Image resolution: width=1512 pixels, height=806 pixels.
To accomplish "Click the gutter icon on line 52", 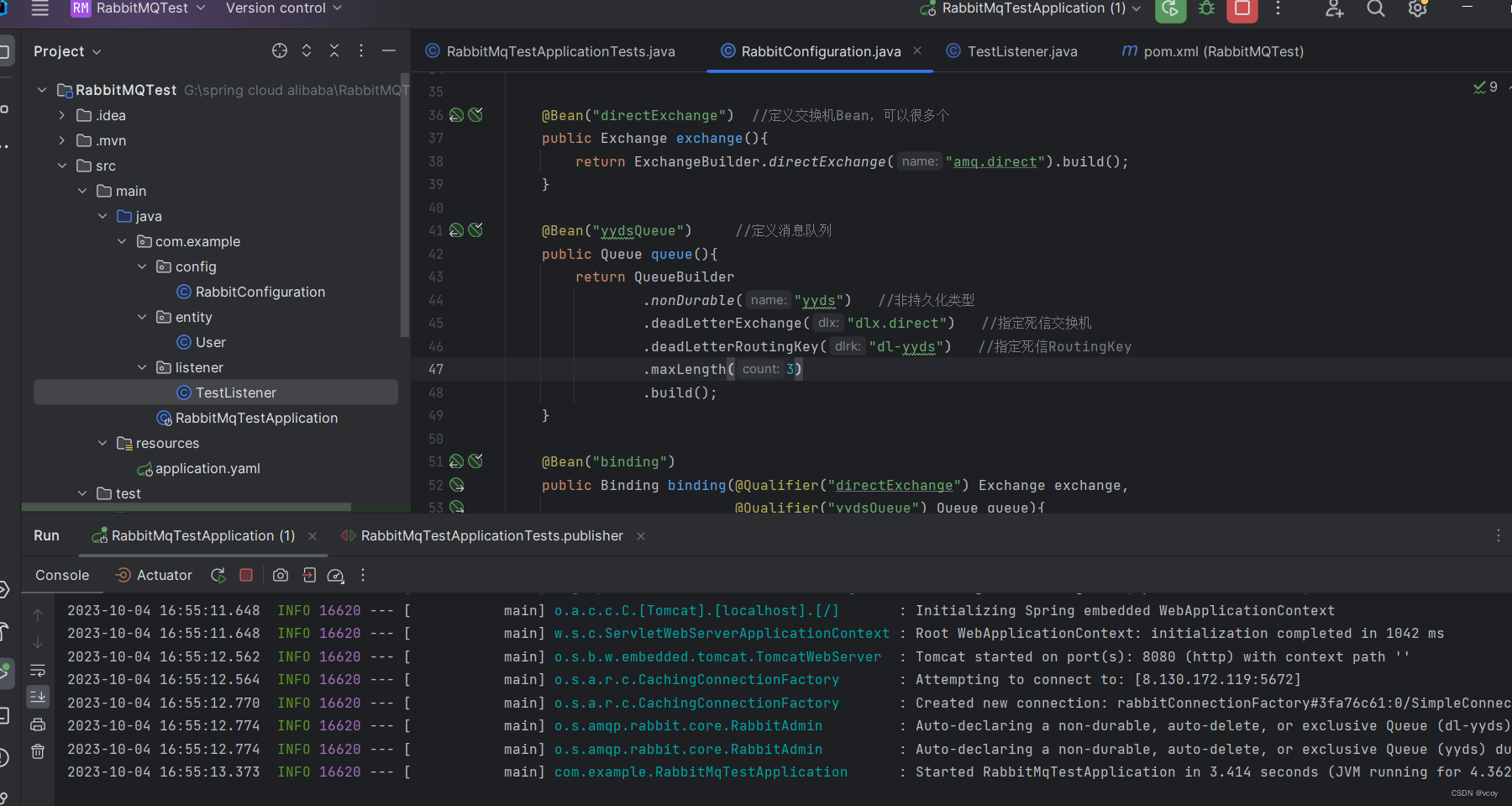I will click(456, 485).
